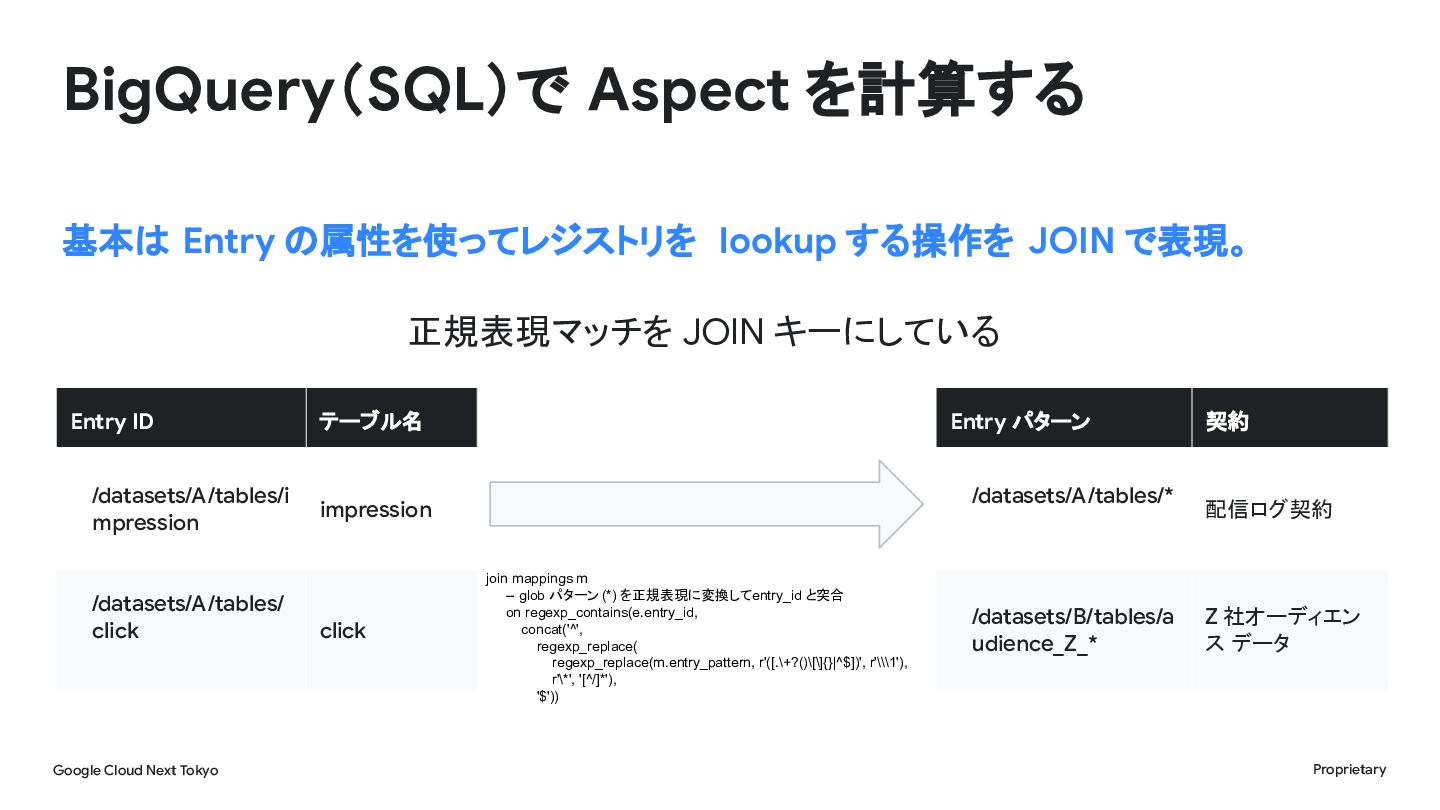Select the 正規表現マッチを JOIN キーにしている heading
Image resolution: width=1440 pixels, height=810 pixels.
click(704, 331)
